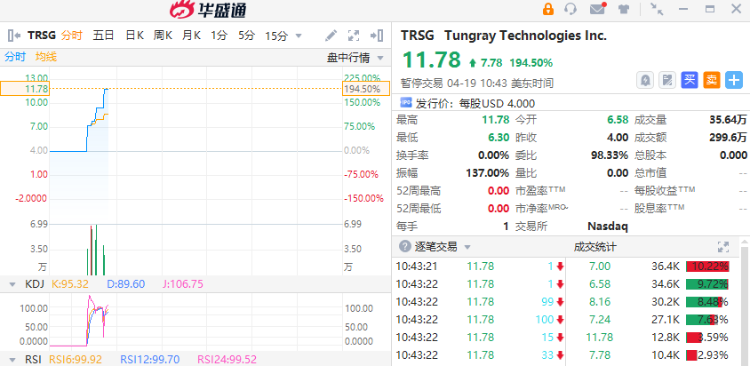Toggle the 均线 average line overlay
This screenshot has height=366, width=750.
46,57
